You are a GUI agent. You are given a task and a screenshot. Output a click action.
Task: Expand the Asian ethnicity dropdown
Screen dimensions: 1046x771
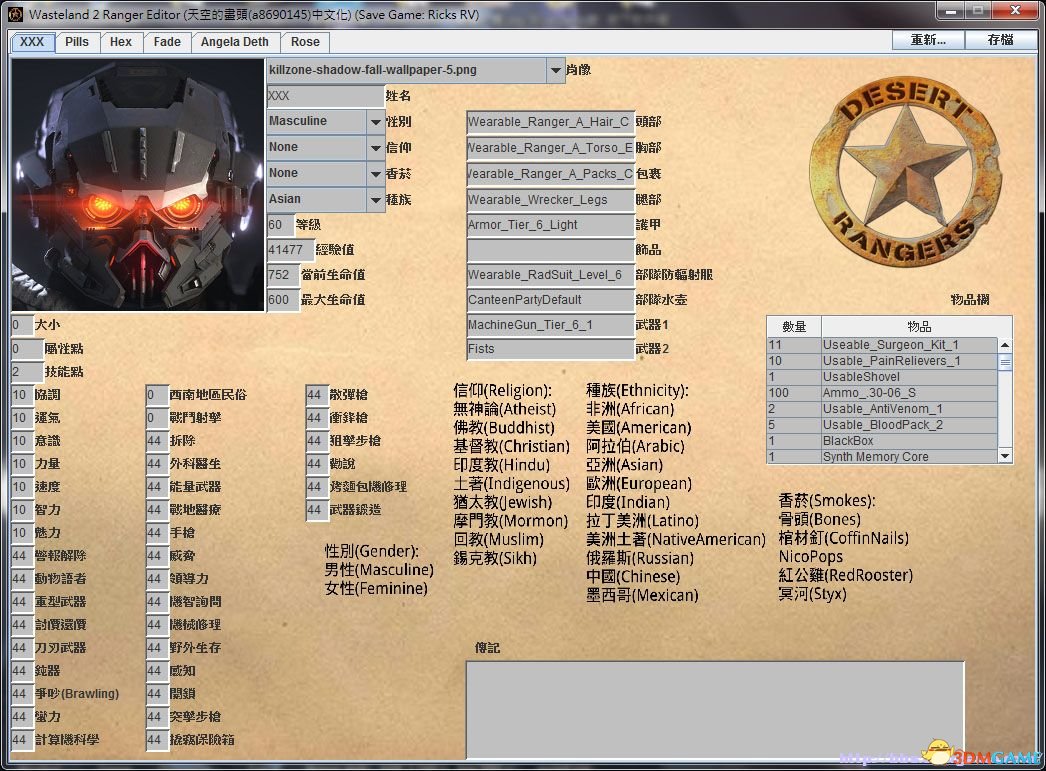click(376, 199)
